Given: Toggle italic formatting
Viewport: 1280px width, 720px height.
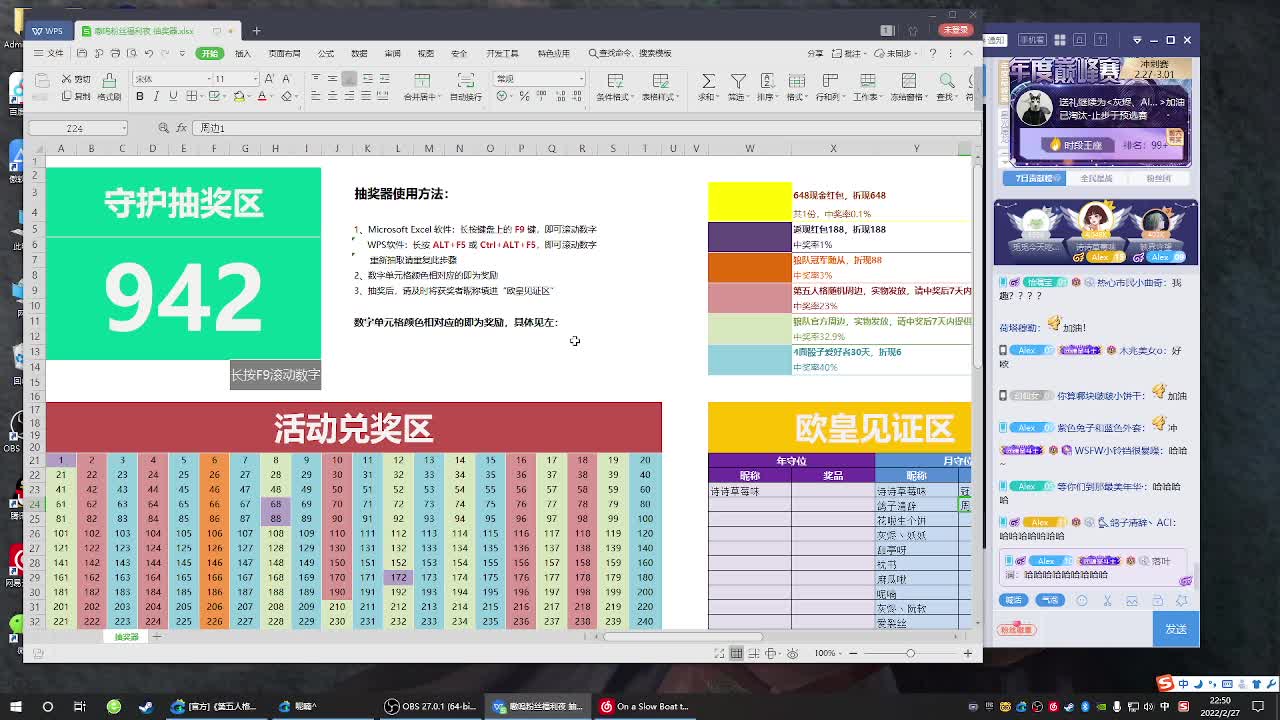Looking at the screenshot, I should (155, 97).
